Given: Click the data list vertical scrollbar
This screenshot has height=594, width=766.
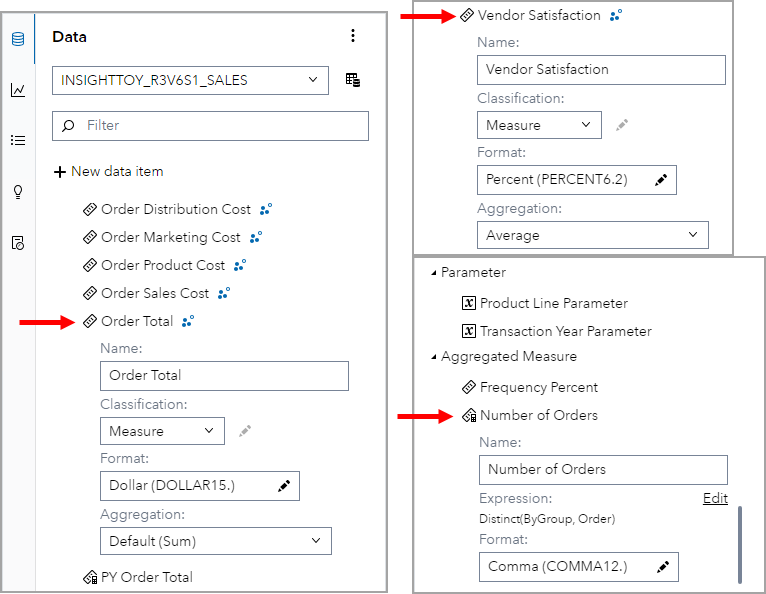Looking at the screenshot, I should (740, 543).
